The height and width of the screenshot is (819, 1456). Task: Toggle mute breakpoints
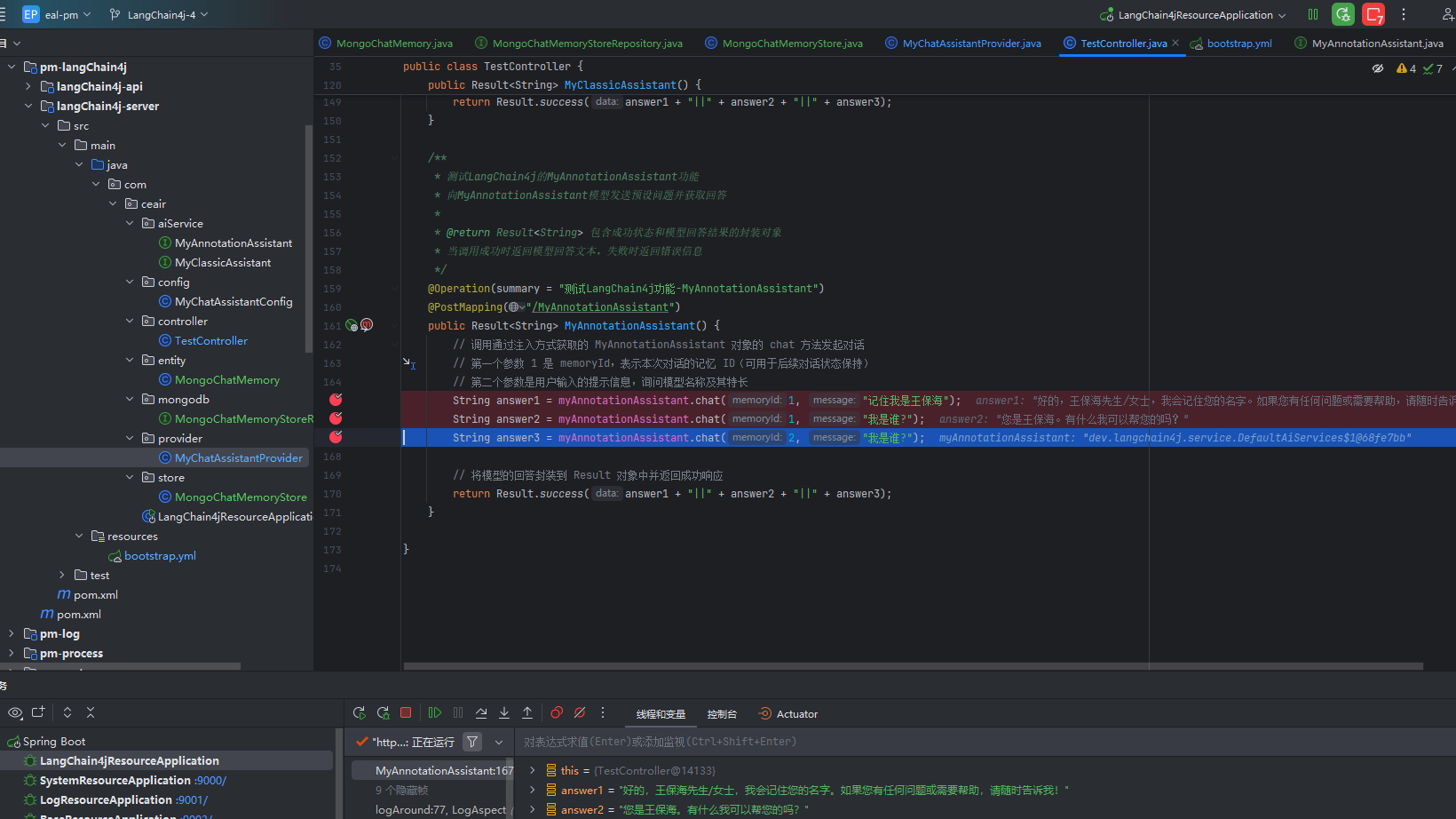pyautogui.click(x=580, y=712)
